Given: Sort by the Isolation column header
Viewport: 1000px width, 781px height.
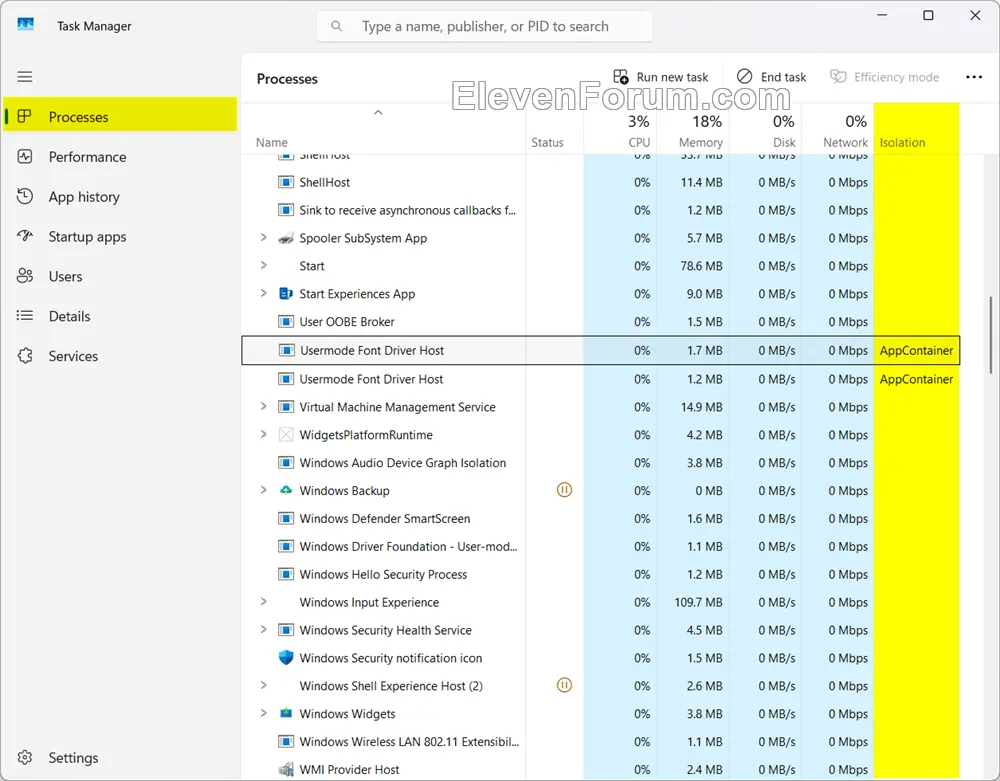Looking at the screenshot, I should (916, 129).
